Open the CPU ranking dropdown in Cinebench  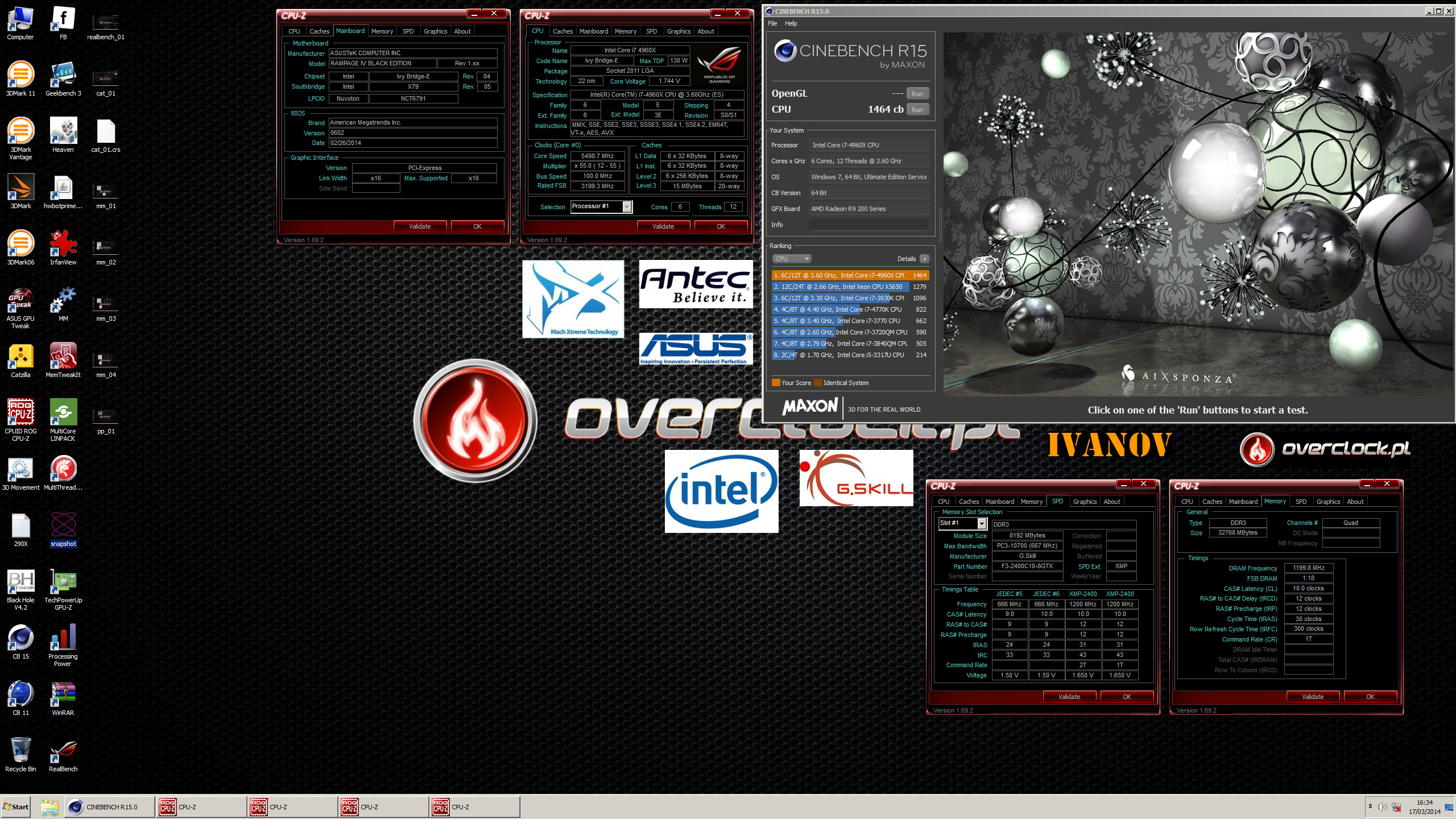(791, 259)
